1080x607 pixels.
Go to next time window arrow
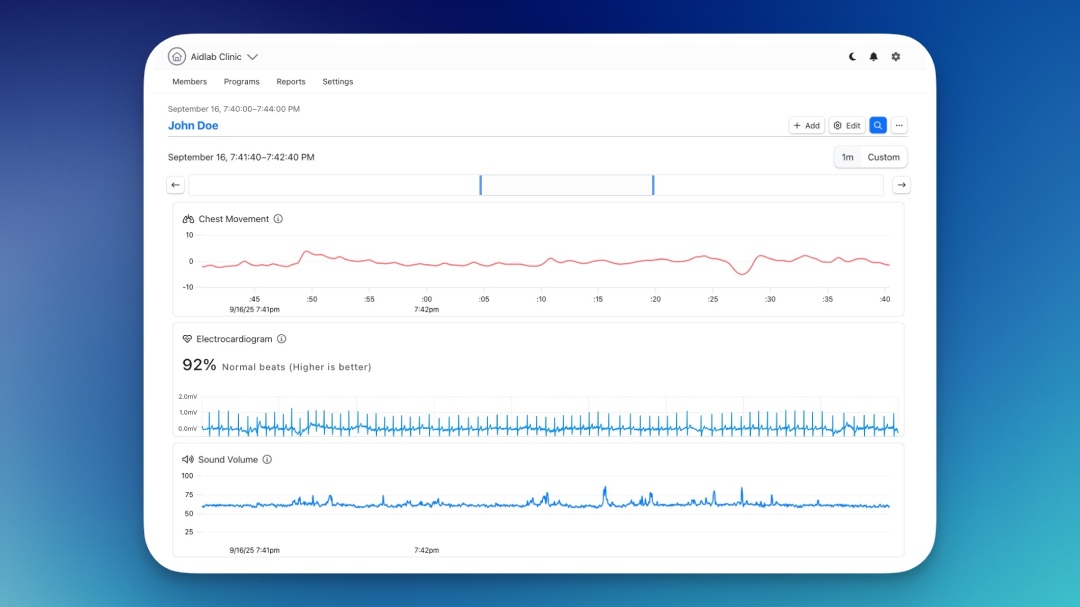tap(901, 185)
